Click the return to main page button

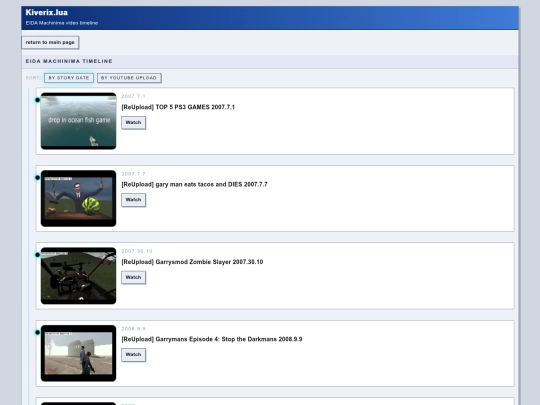click(x=50, y=42)
